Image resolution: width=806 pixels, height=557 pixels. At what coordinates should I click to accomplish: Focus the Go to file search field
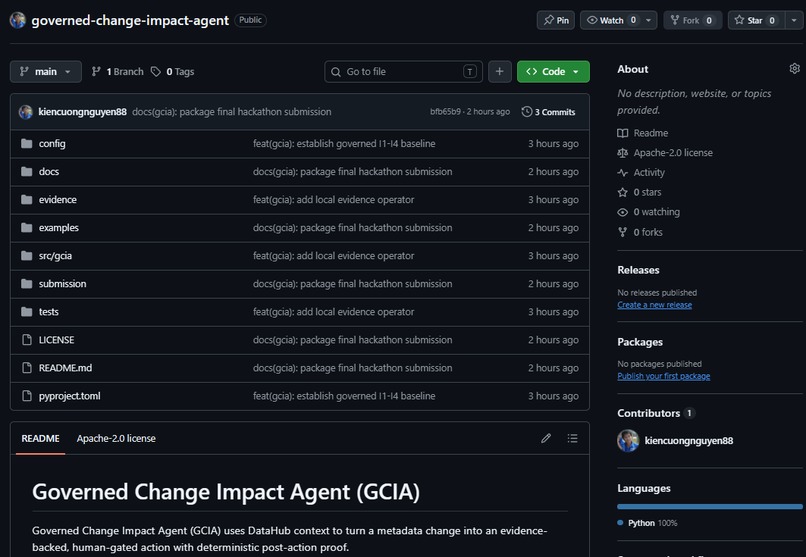(x=403, y=71)
